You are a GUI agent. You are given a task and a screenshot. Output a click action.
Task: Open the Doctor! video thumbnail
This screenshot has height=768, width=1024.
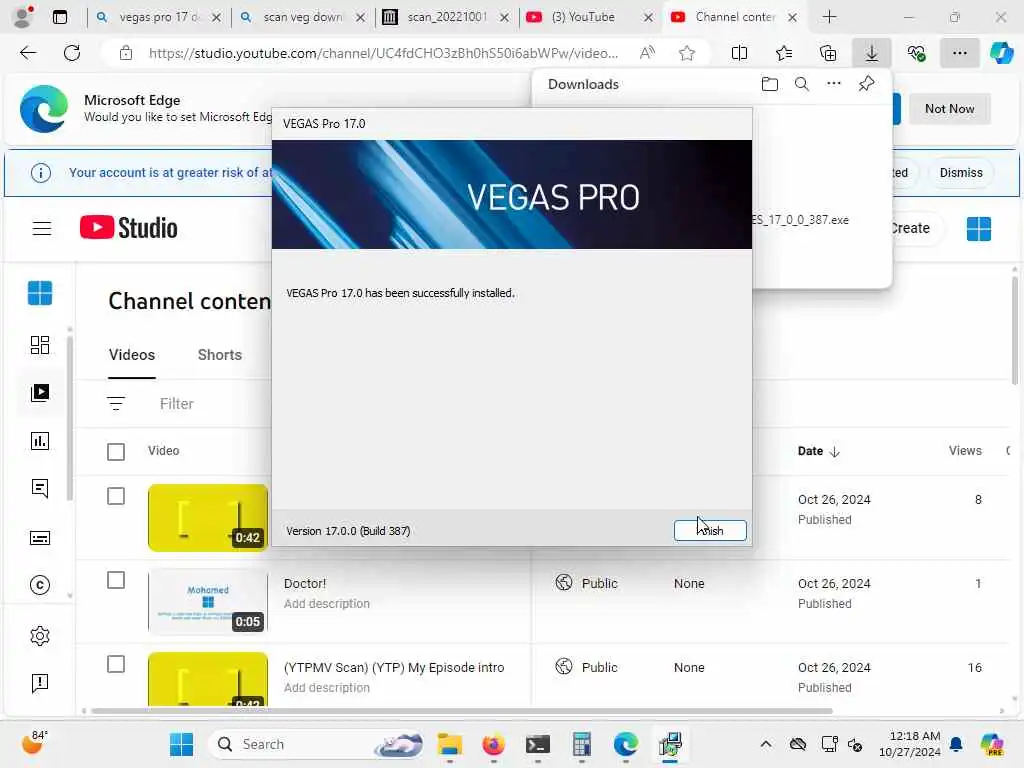click(208, 601)
